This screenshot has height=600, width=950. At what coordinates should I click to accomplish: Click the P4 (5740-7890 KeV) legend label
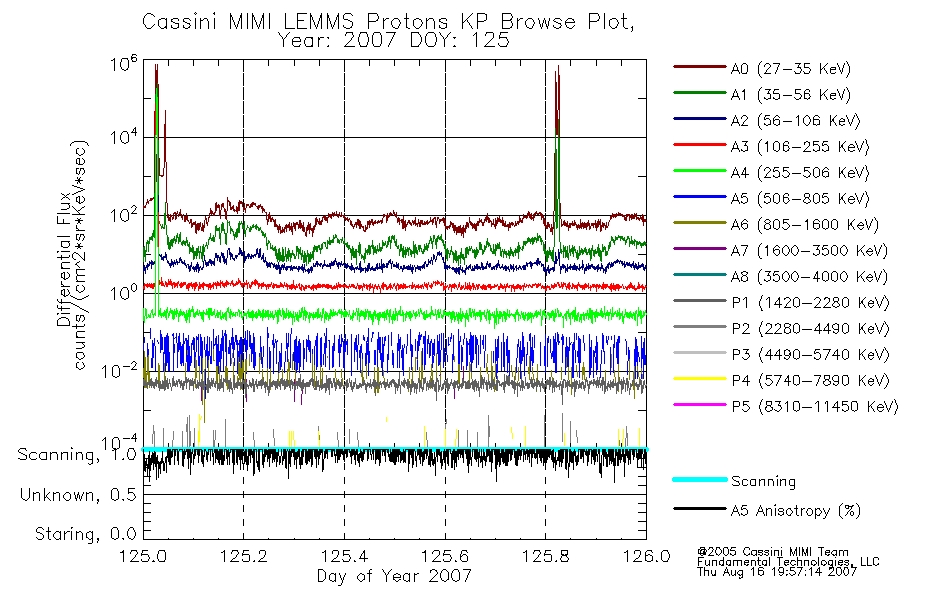(810, 381)
